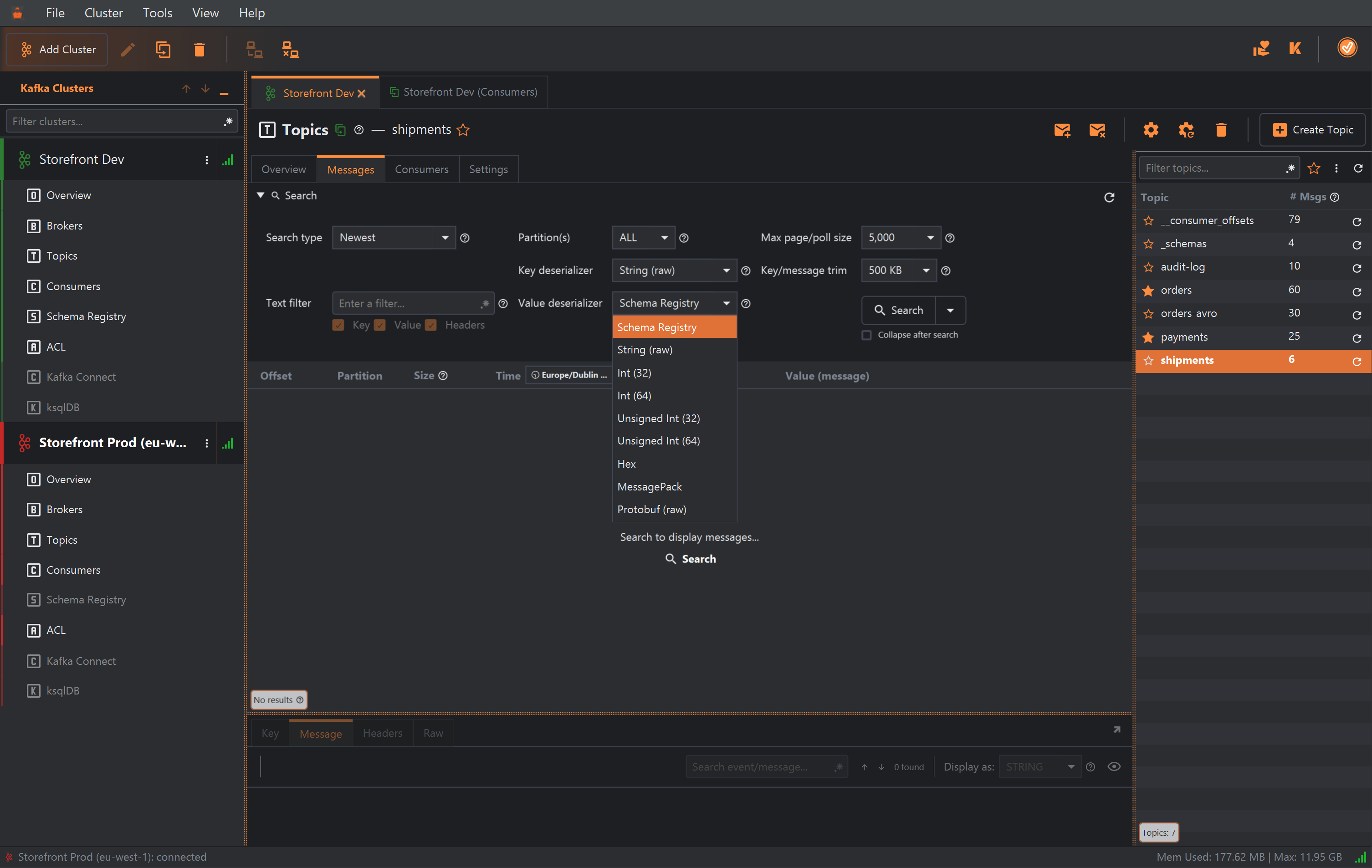Switch to the Consumers topic tab
This screenshot has height=868, width=1372.
422,169
